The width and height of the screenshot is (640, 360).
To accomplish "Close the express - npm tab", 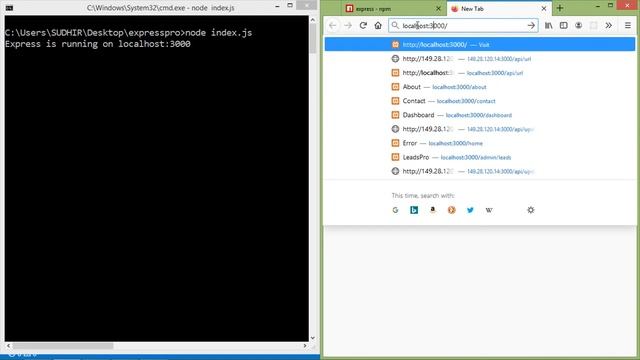I will (x=438, y=8).
